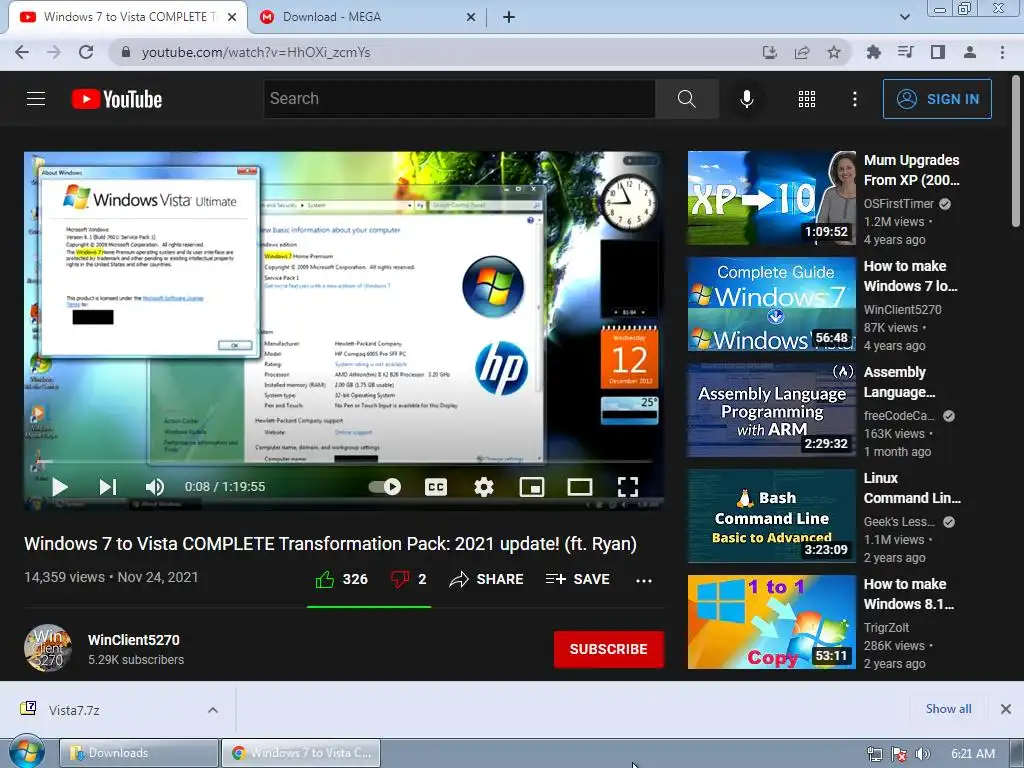
Task: Open the Chrome three-dot menu
Action: (1002, 52)
